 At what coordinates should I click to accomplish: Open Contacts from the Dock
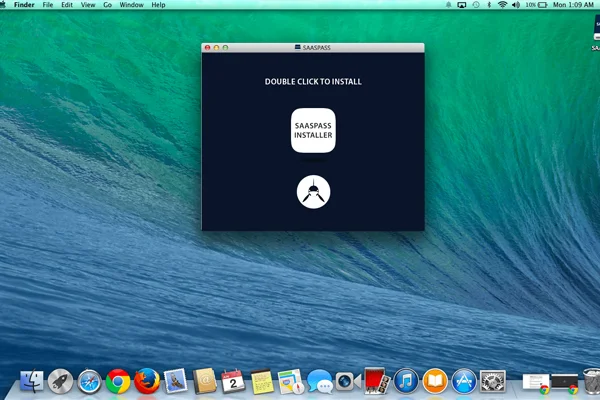pos(205,381)
